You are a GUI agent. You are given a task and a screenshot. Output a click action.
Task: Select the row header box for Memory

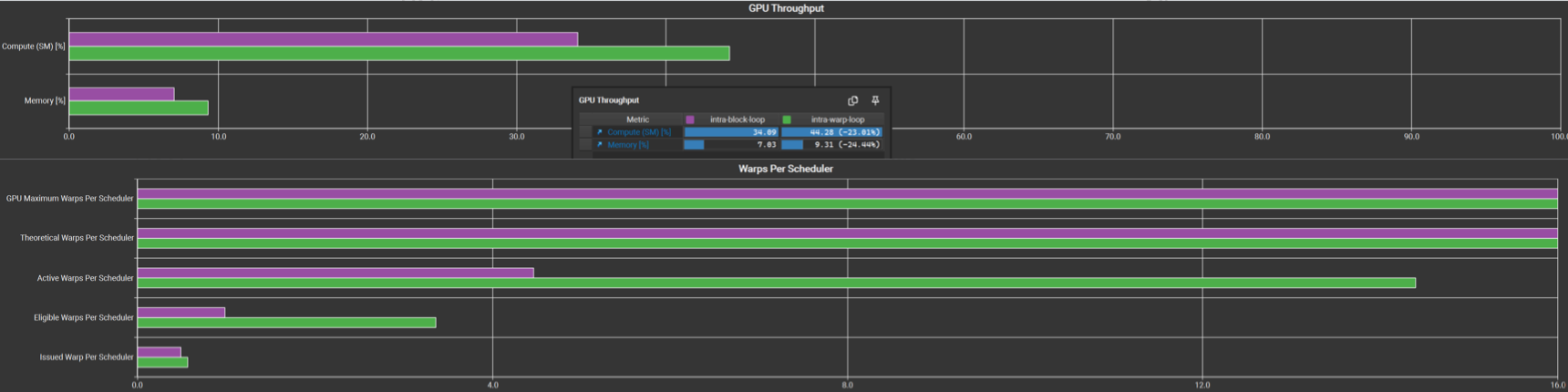click(x=585, y=145)
